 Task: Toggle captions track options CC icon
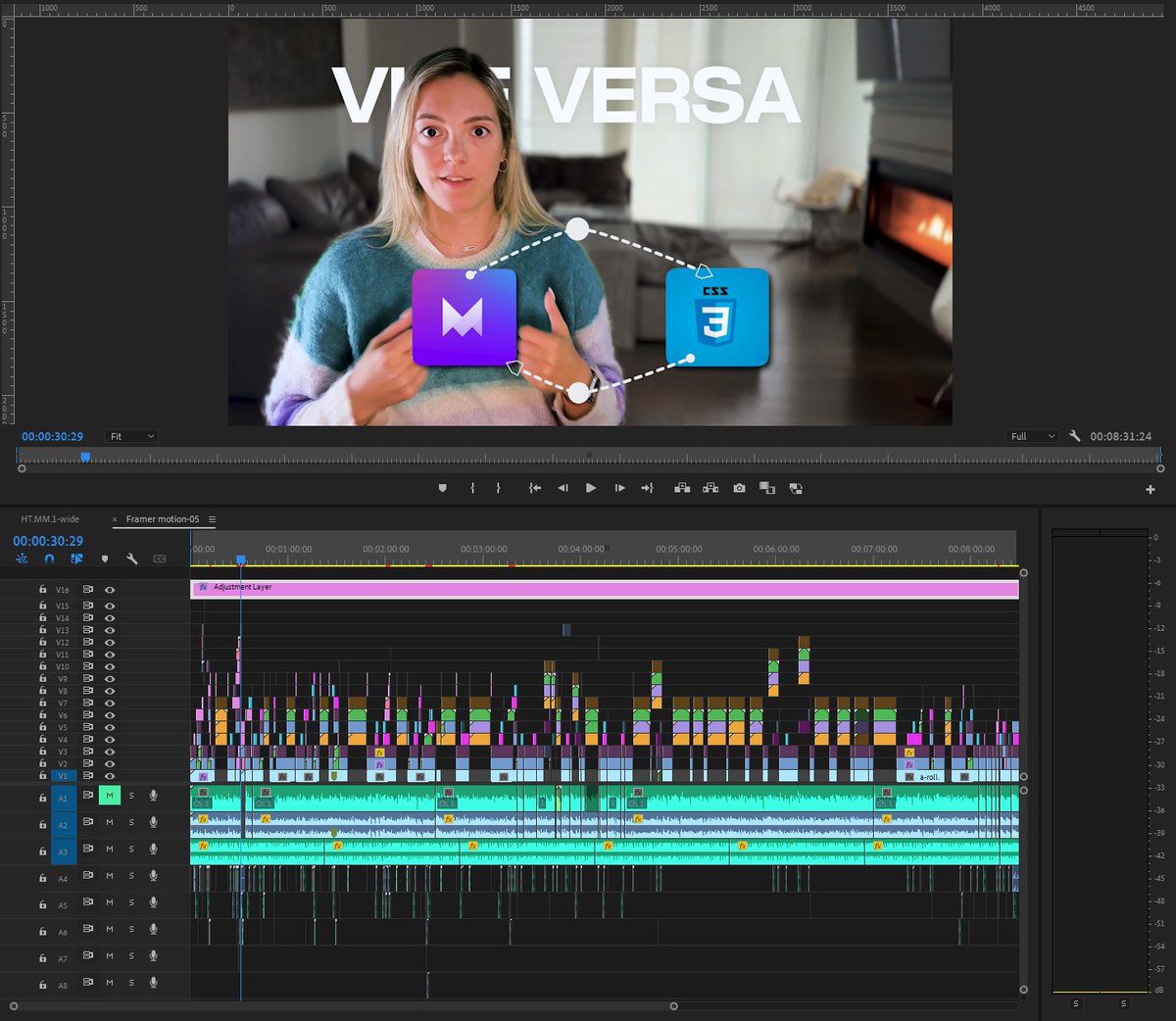click(x=160, y=559)
